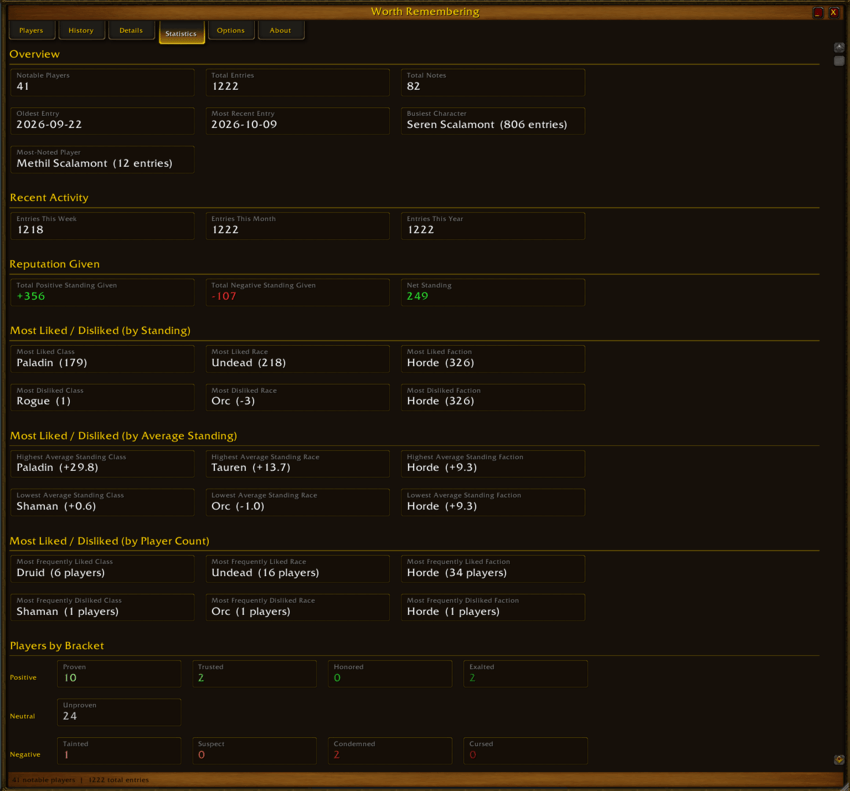Open the History tab
This screenshot has height=791, width=850.
coord(81,30)
